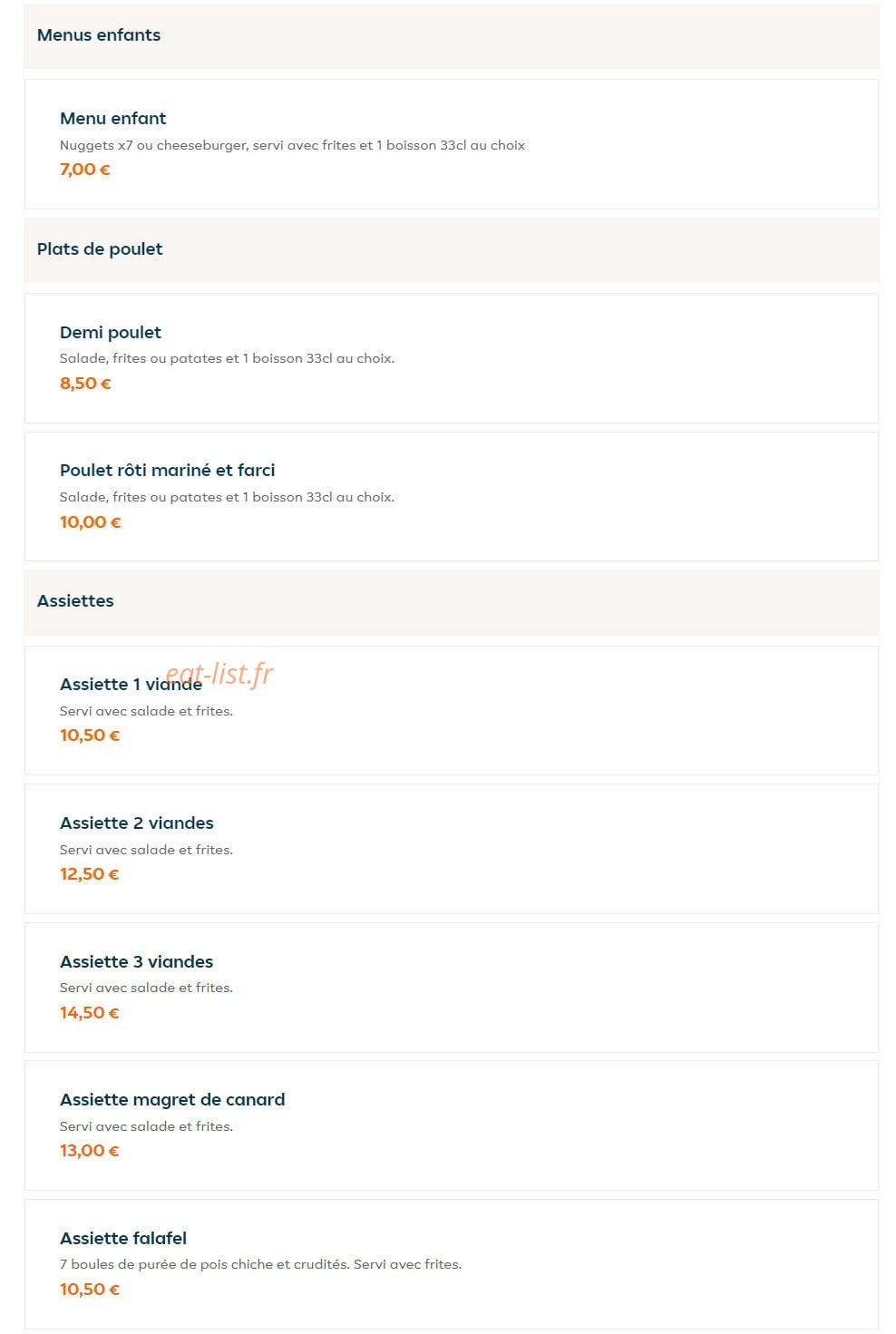Click the eat-list.fr watermark
This screenshot has height=1334, width=896.
coord(219,673)
